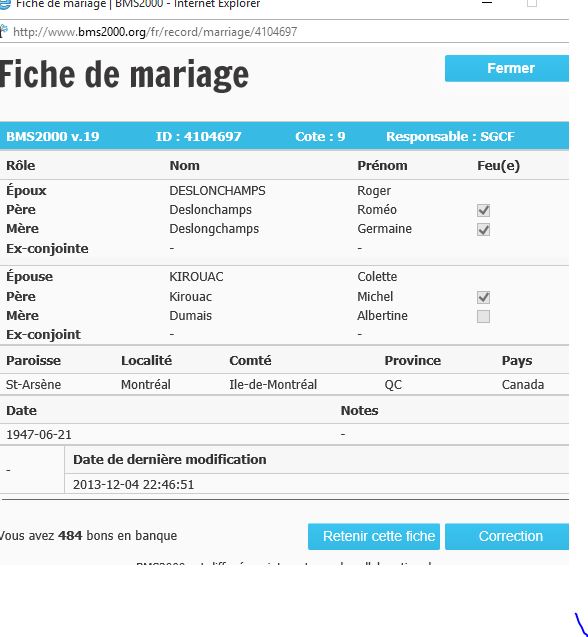This screenshot has height=637, width=588.
Task: Toggle Feu(e) checkbox for Michel Kirouac
Action: pyautogui.click(x=483, y=297)
